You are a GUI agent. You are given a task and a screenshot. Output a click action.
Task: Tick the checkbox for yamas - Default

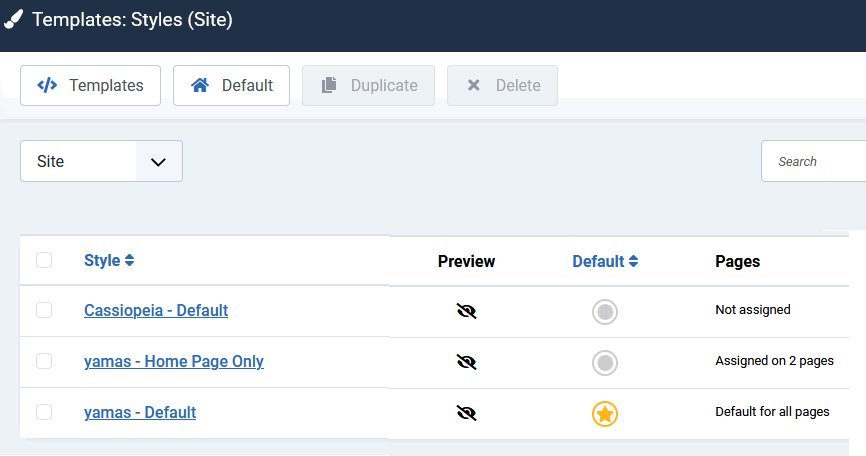44,412
